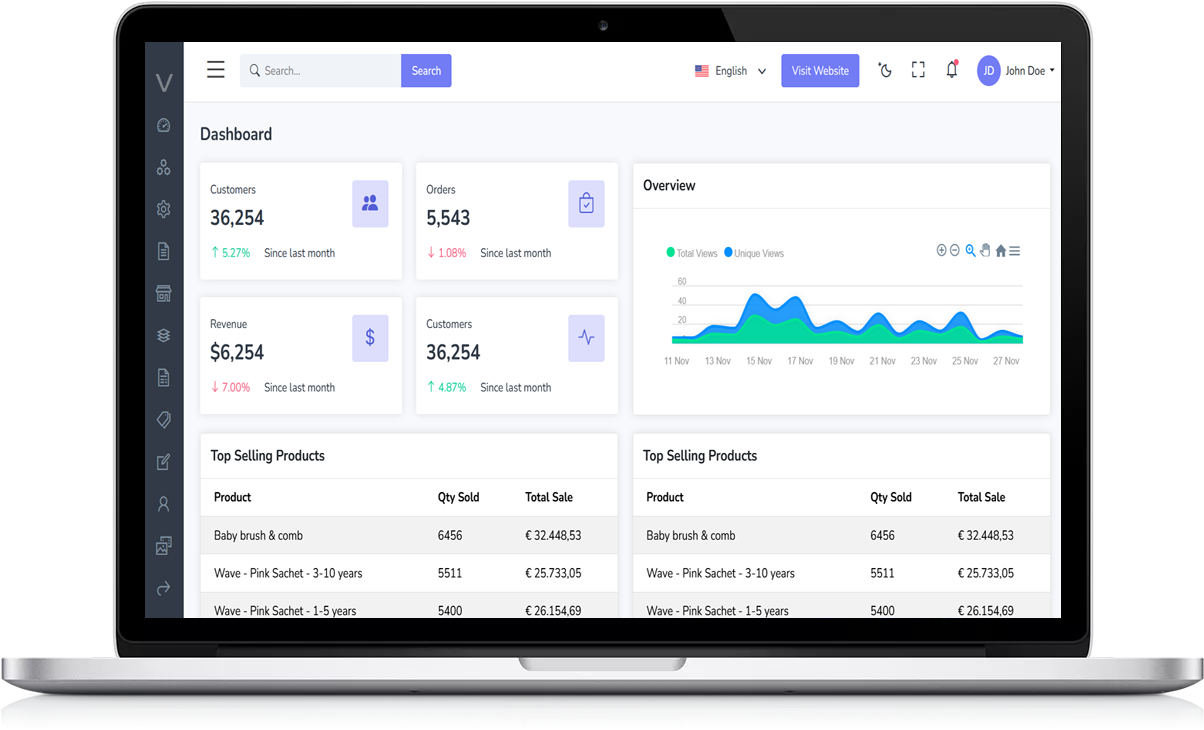Enter fullscreen mode via the expand icon

click(x=918, y=70)
